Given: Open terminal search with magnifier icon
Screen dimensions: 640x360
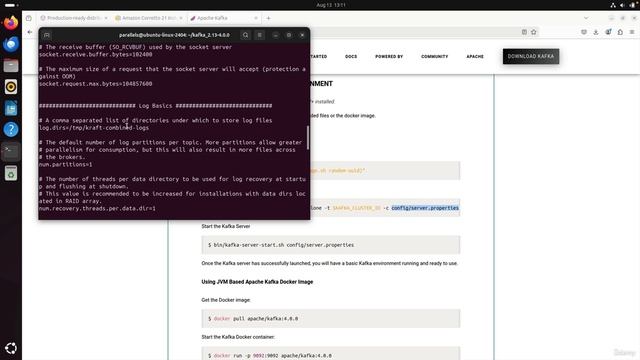Looking at the screenshot, I should [245, 35].
